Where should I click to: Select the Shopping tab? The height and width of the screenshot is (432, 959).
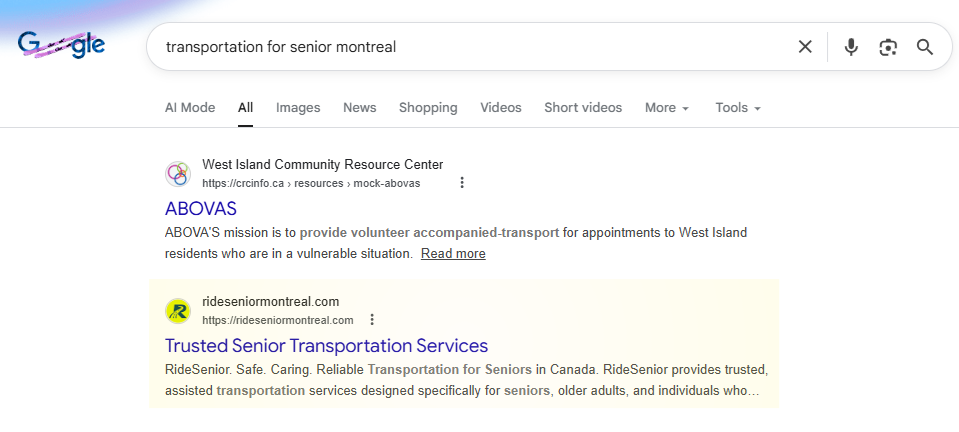click(x=428, y=108)
